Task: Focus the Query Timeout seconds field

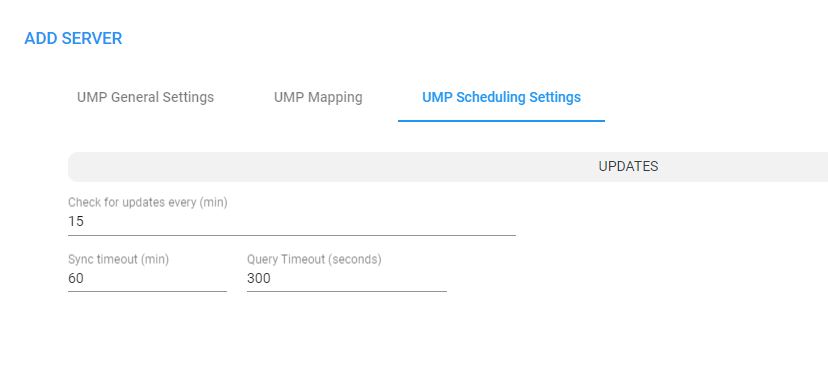Action: click(346, 278)
